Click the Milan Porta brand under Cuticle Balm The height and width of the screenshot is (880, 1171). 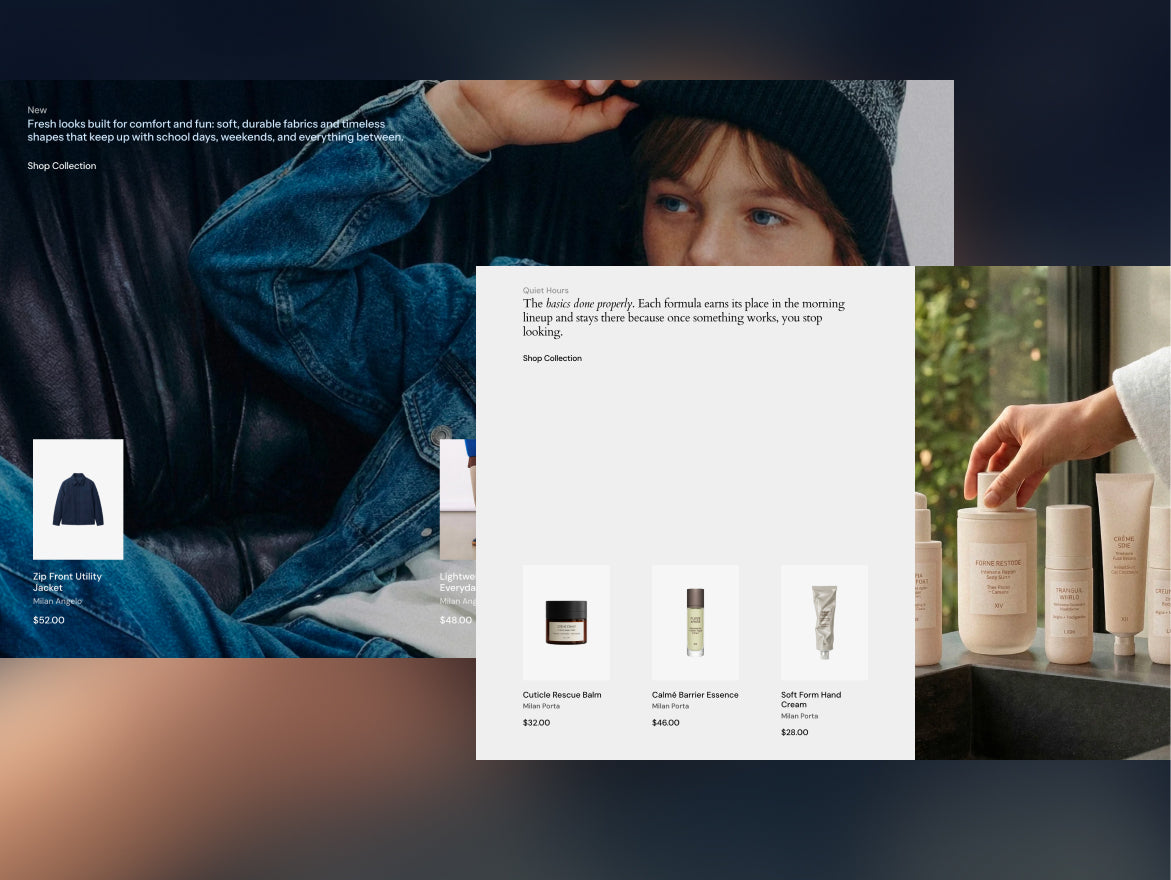[541, 706]
